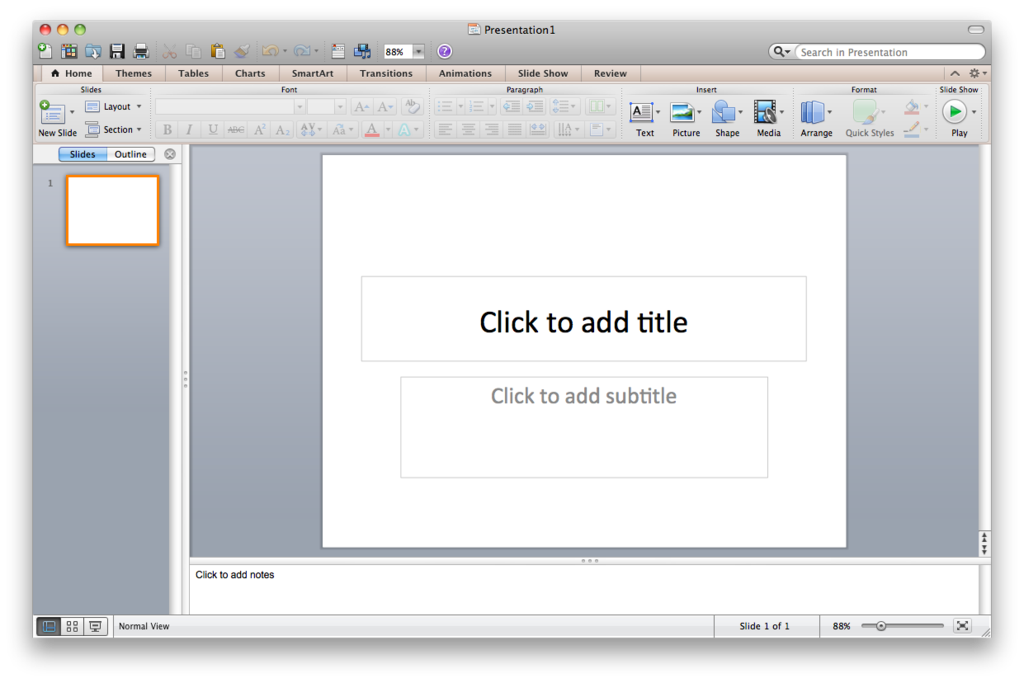Toggle Bold formatting
This screenshot has width=1024, height=683.
(167, 129)
